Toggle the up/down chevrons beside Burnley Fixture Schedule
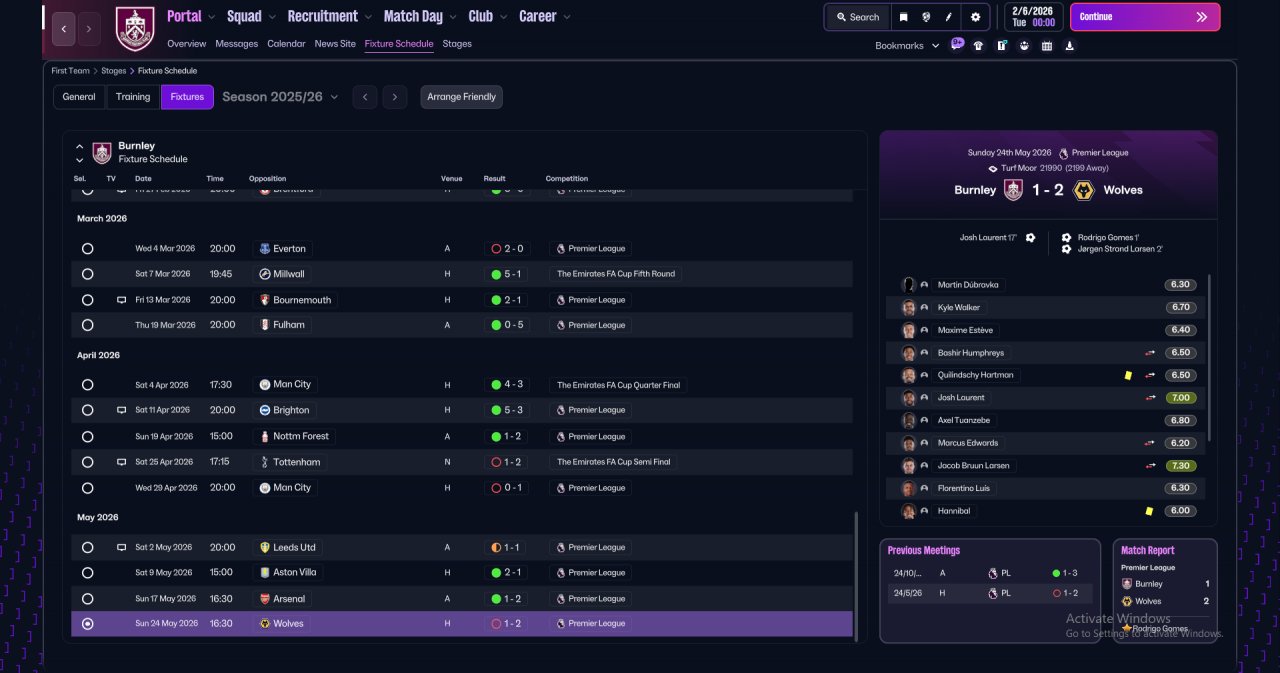Viewport: 1280px width, 673px height. [x=80, y=153]
